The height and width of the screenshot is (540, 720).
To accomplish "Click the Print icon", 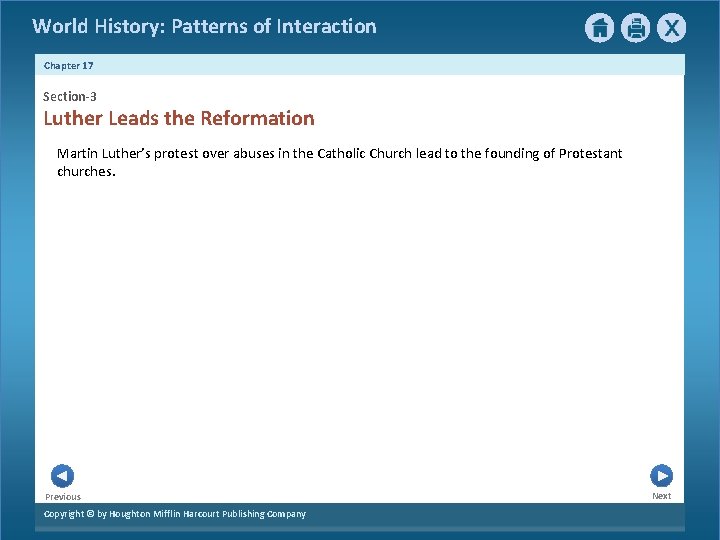I will (x=636, y=28).
